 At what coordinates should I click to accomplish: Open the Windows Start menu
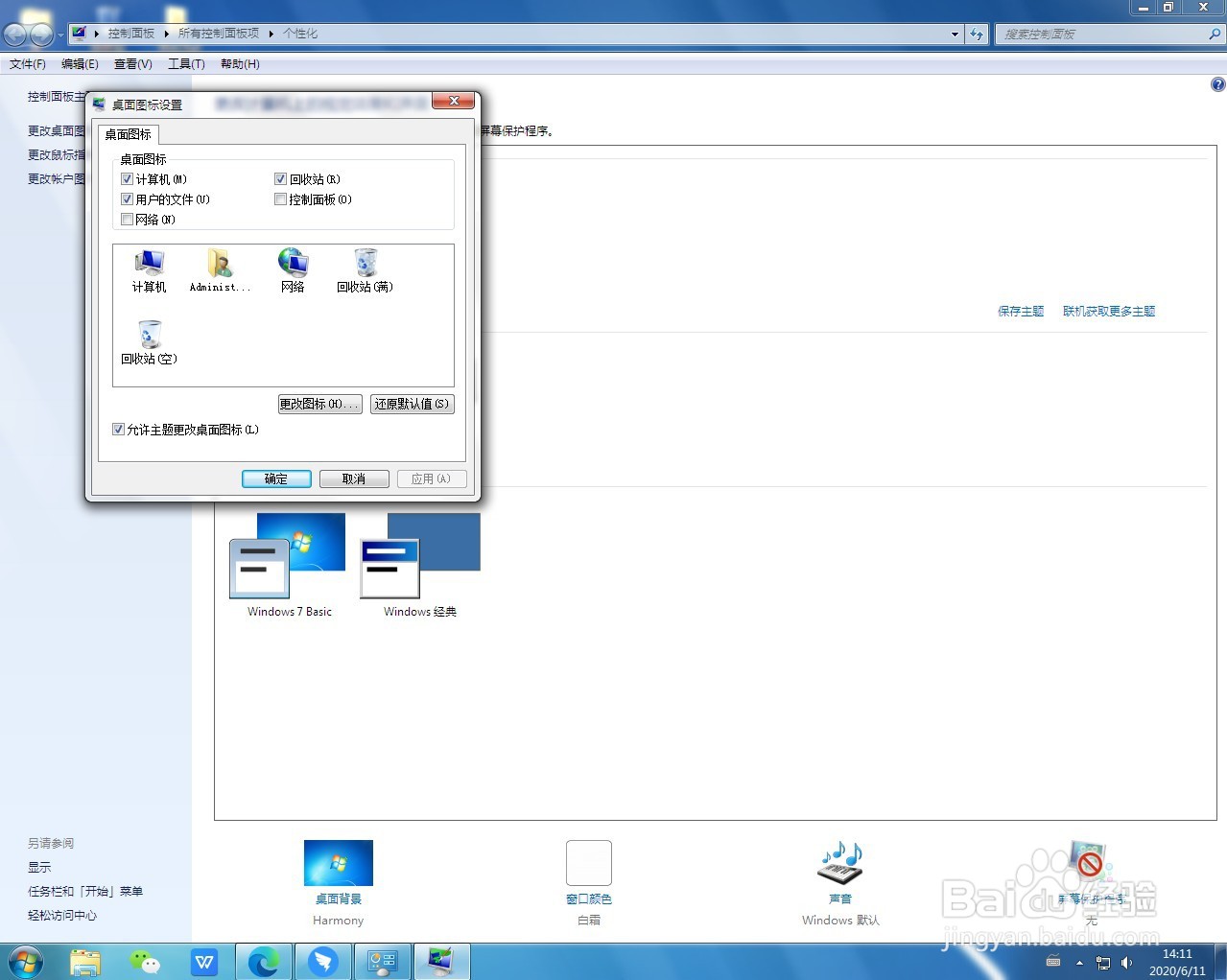tap(26, 962)
